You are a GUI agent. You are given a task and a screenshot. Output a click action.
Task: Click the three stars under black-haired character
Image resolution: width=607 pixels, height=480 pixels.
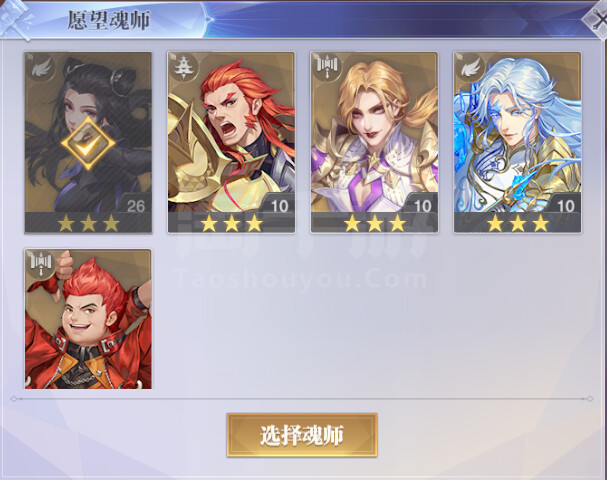pos(89,223)
